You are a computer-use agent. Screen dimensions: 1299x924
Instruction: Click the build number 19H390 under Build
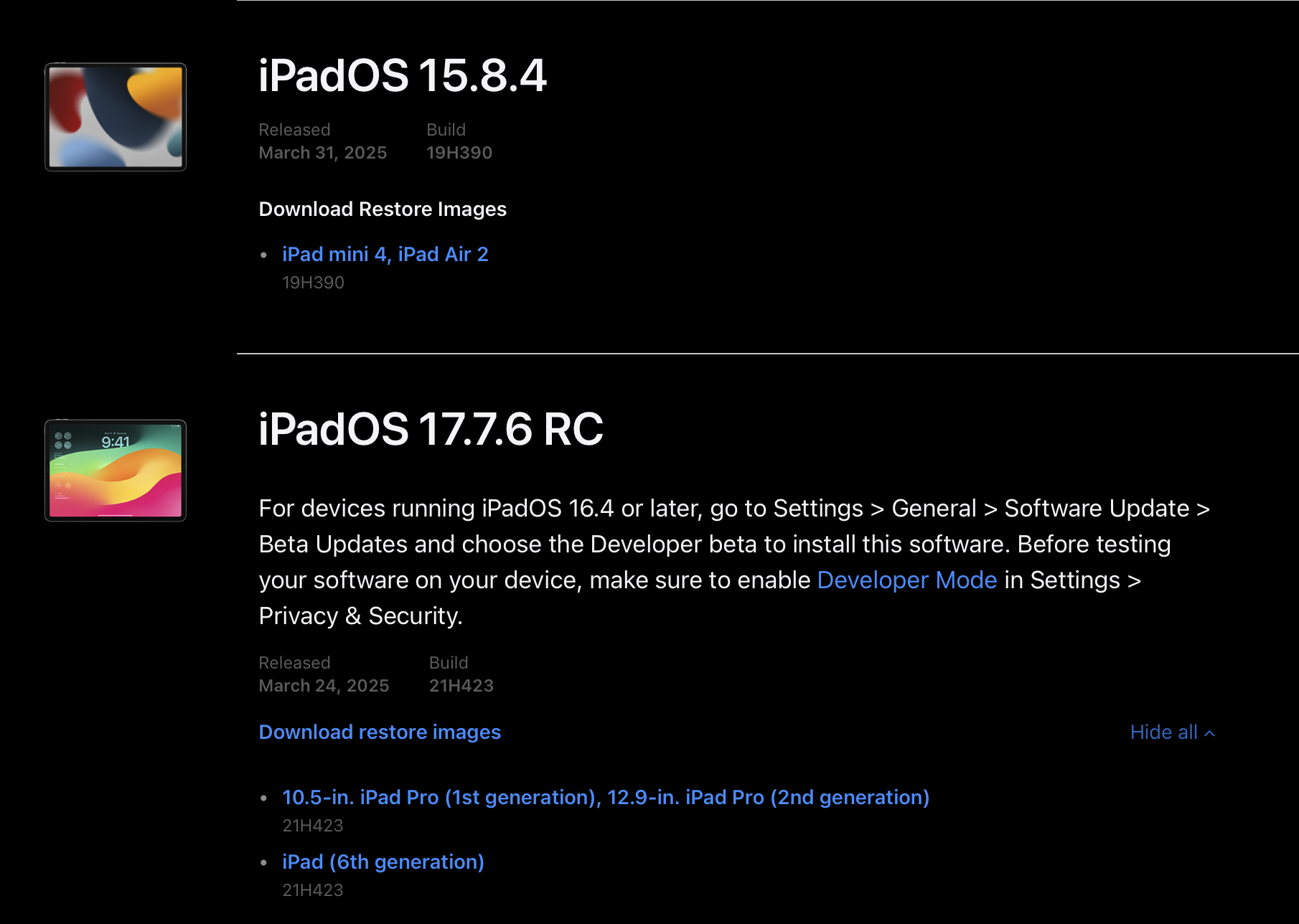click(459, 153)
